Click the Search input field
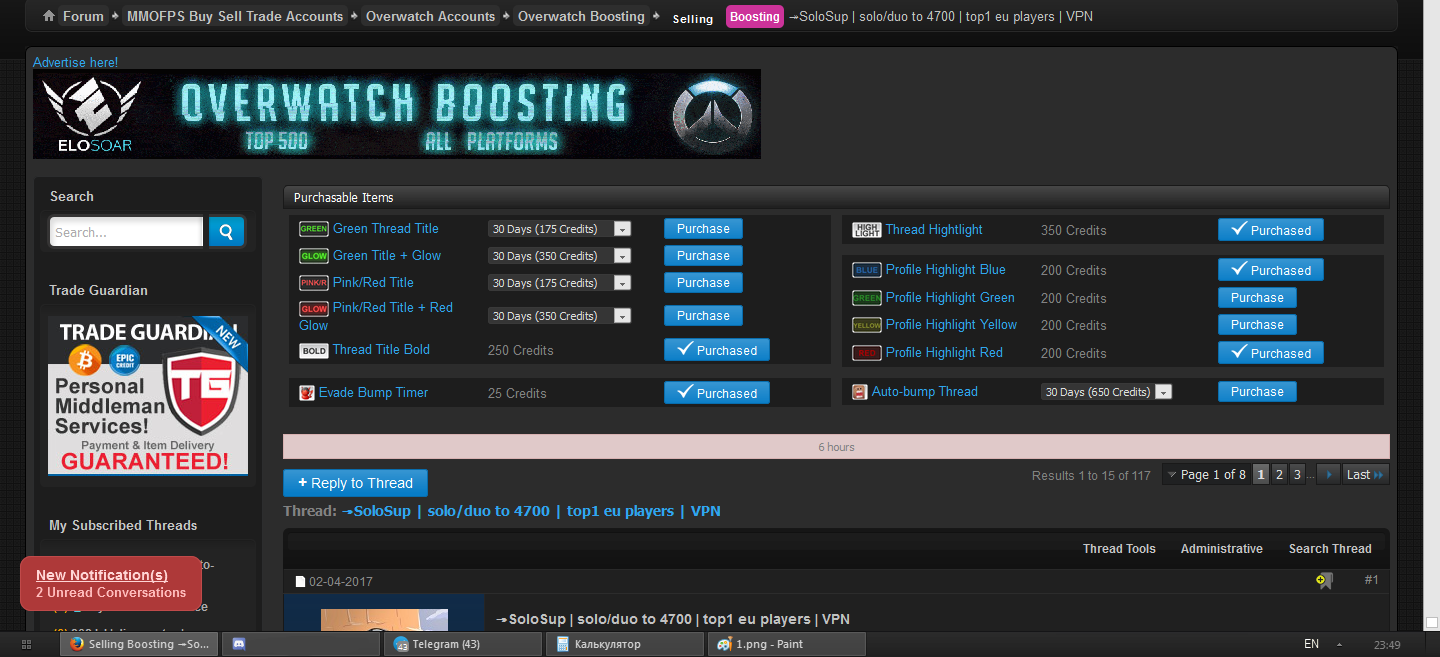This screenshot has height=657, width=1440. [126, 232]
